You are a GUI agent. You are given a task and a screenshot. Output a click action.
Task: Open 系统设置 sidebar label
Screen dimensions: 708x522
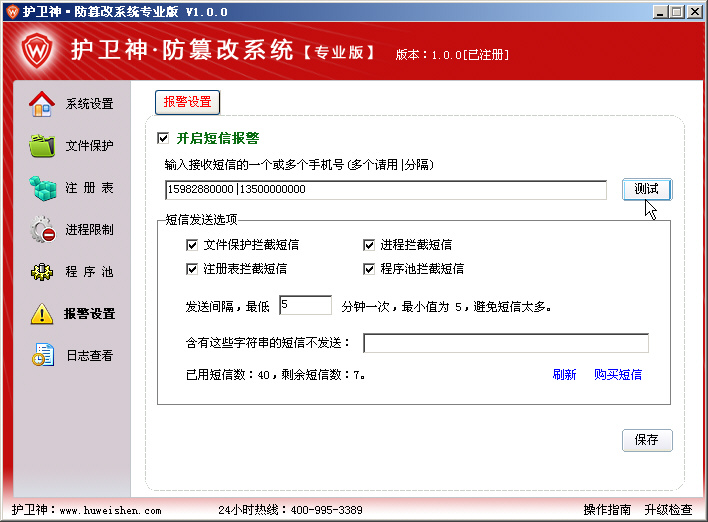89,104
